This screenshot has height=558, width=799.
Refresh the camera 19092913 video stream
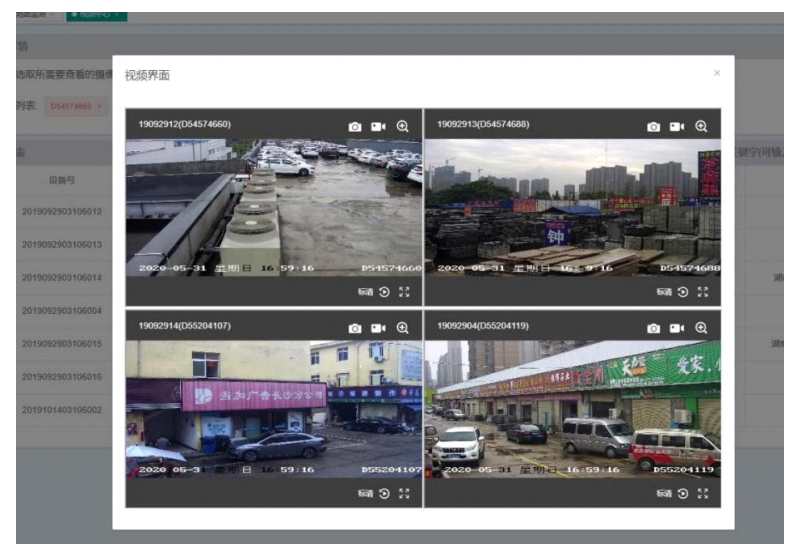point(683,292)
